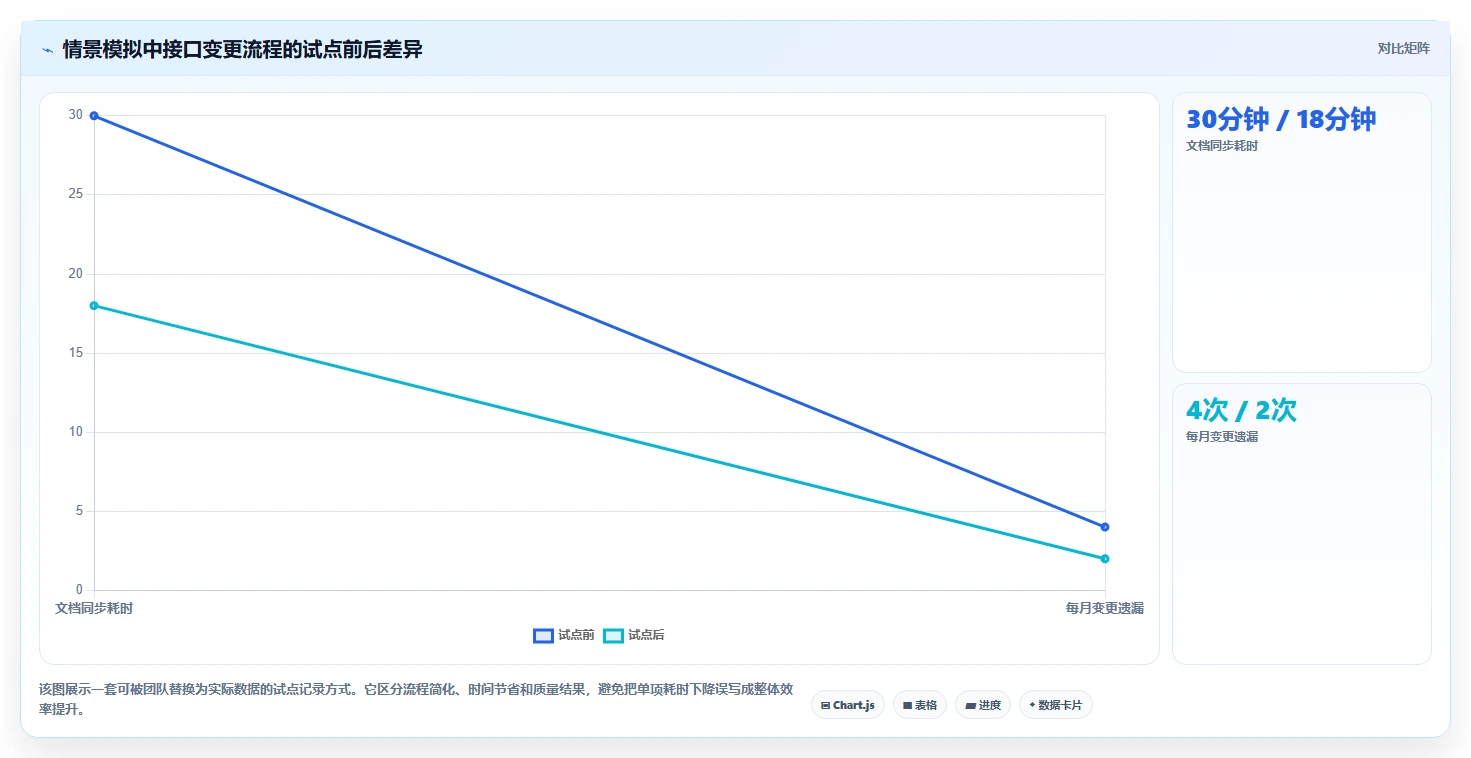1471x758 pixels.
Task: Click the 文档同步耗时 label in the card
Action: click(x=1222, y=146)
